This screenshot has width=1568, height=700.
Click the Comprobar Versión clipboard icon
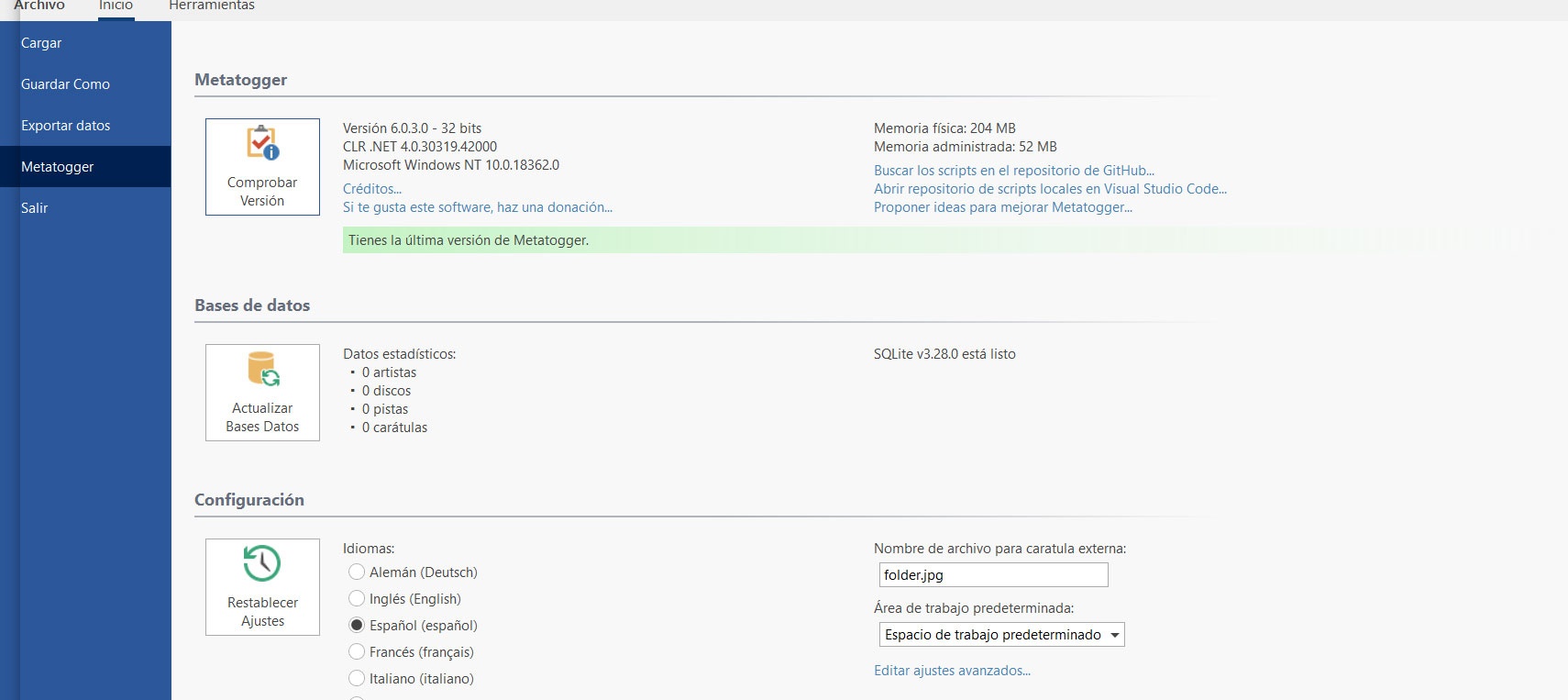pyautogui.click(x=262, y=143)
